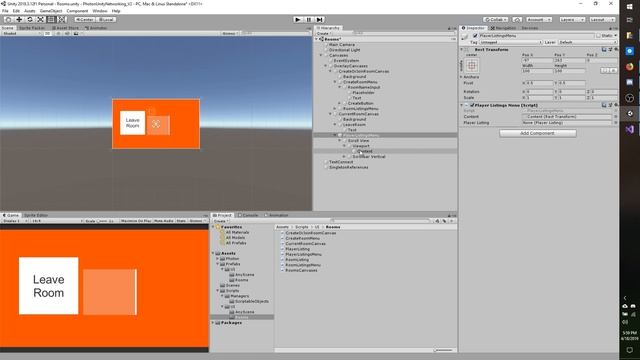Open Firefox from the taskbar
The width and height of the screenshot is (640, 360).
629,67
